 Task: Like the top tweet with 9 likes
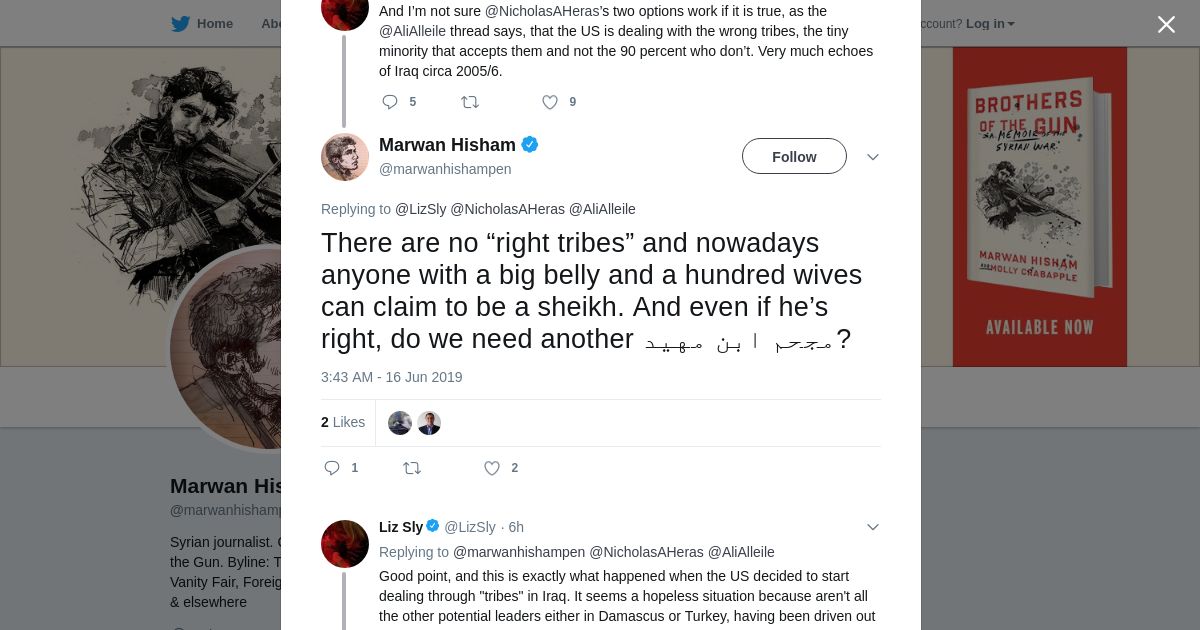pyautogui.click(x=550, y=102)
